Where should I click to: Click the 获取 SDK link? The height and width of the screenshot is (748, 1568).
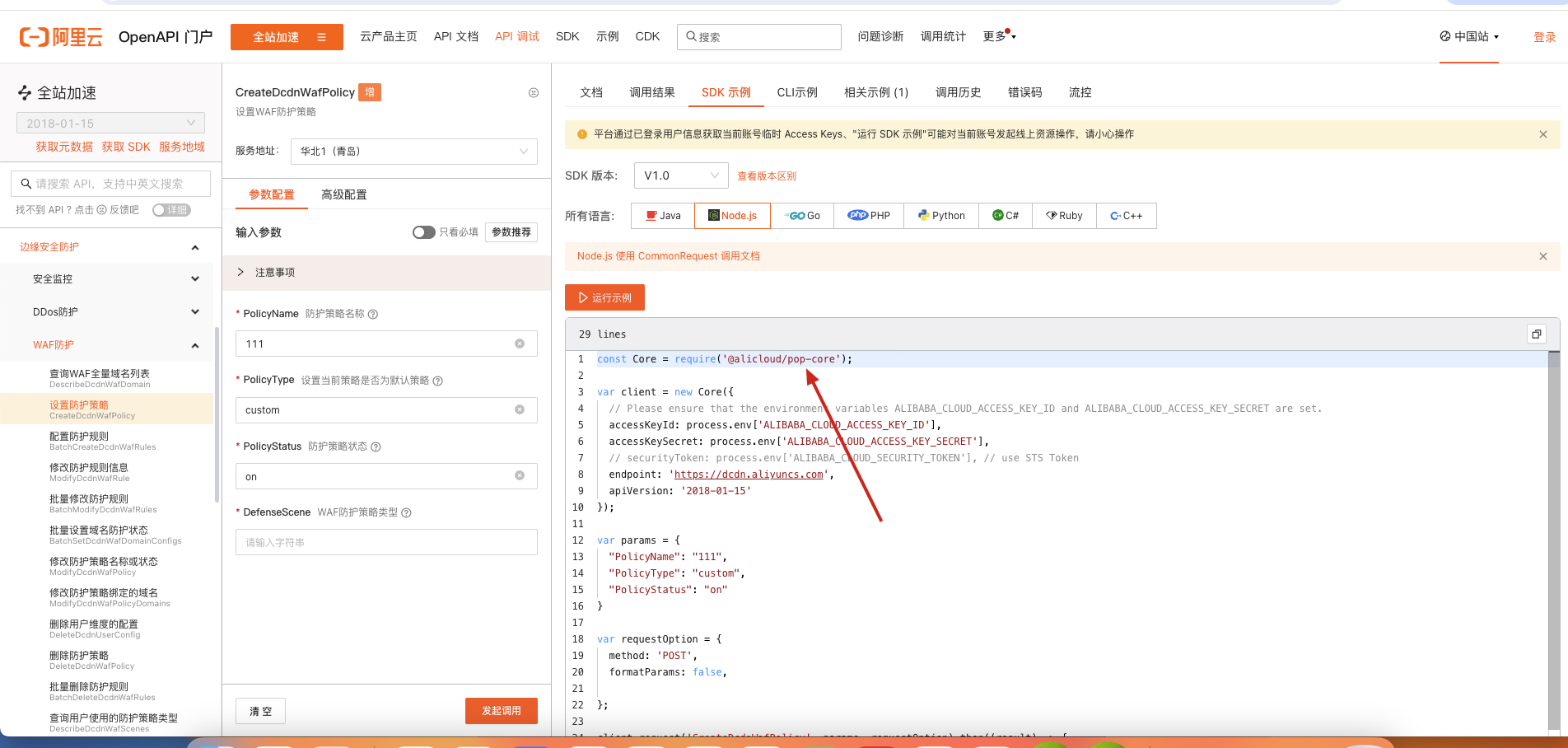point(126,147)
